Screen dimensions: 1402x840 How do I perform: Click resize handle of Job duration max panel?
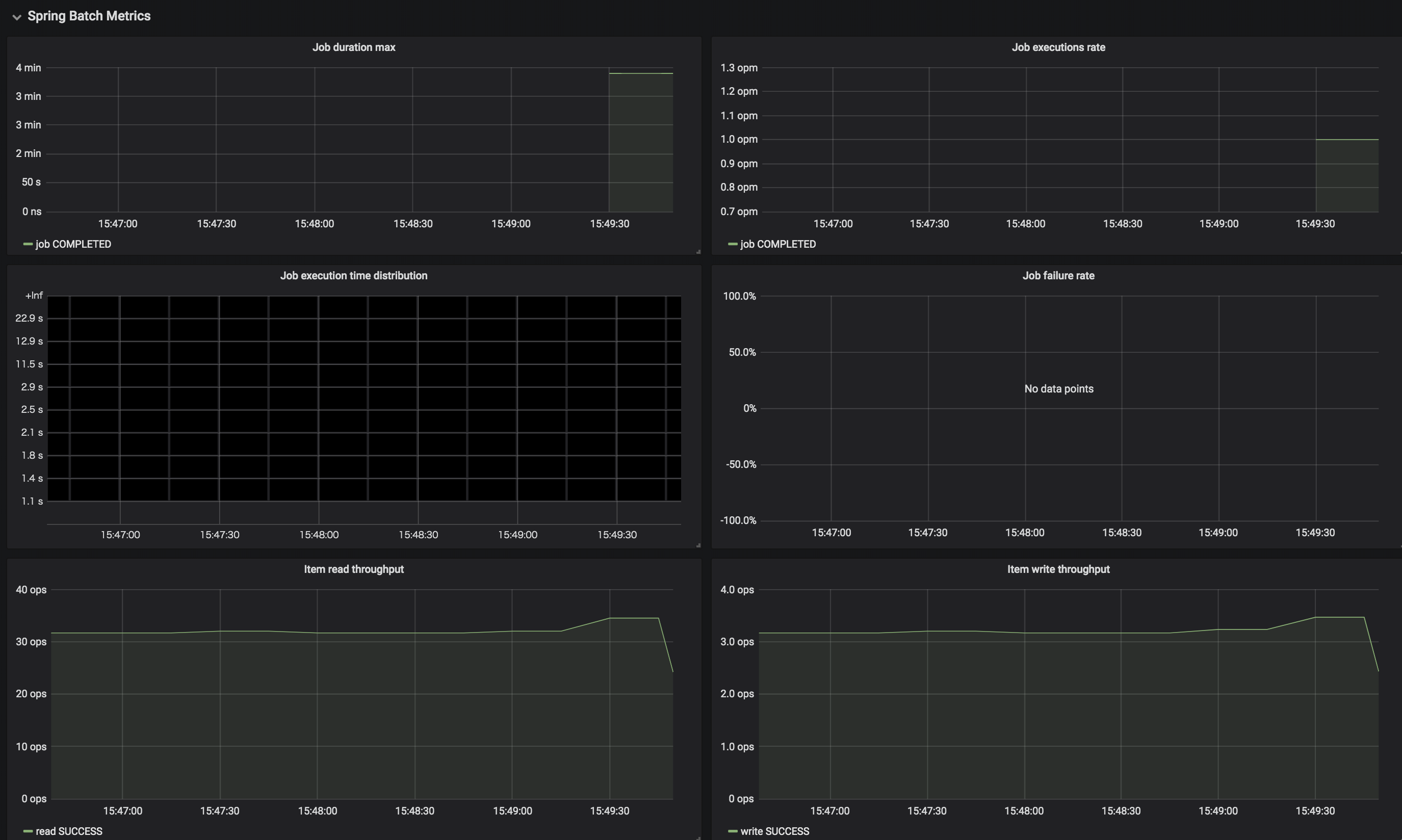pyautogui.click(x=698, y=251)
